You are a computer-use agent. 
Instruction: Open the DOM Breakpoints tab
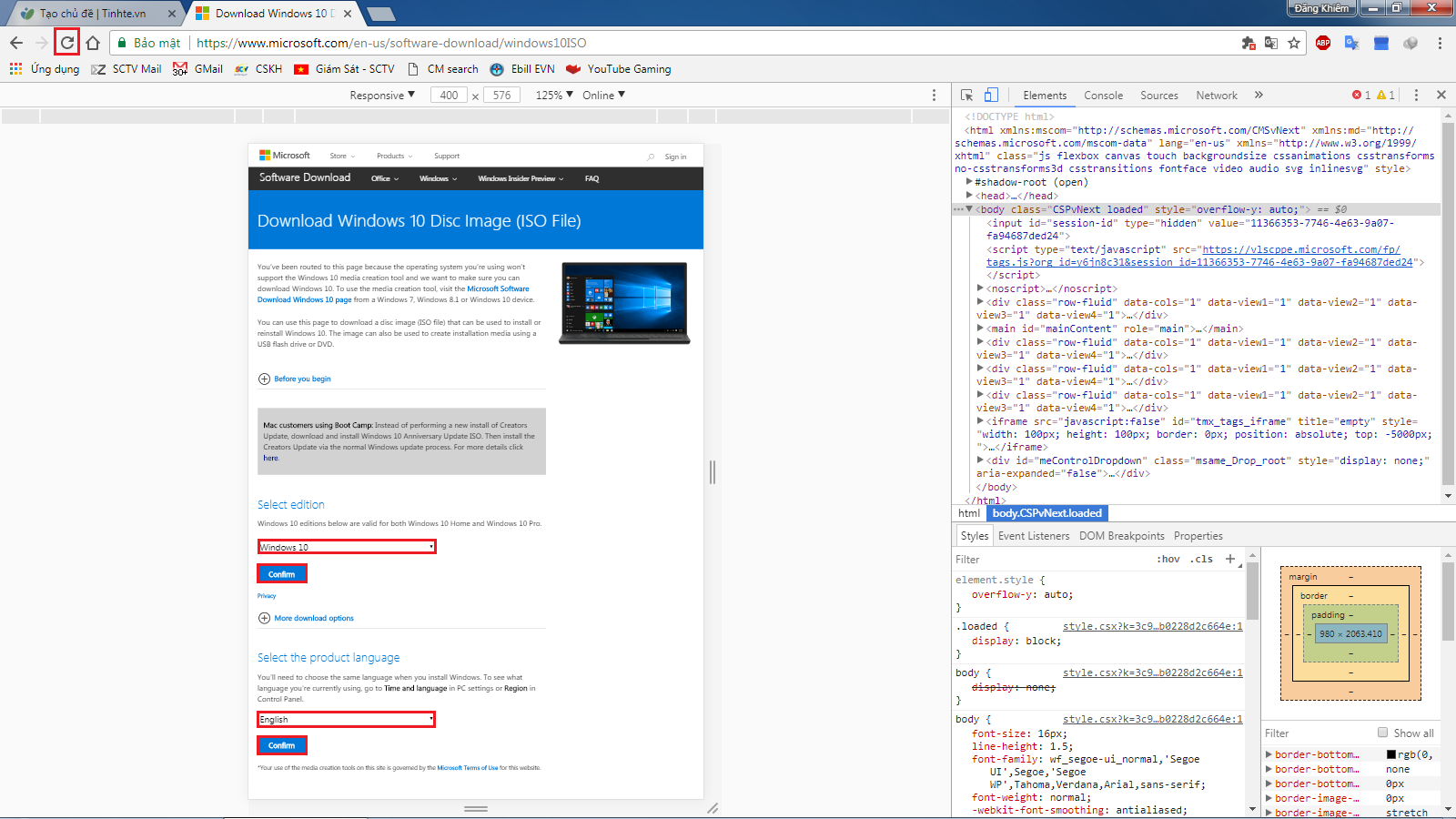click(x=1122, y=536)
